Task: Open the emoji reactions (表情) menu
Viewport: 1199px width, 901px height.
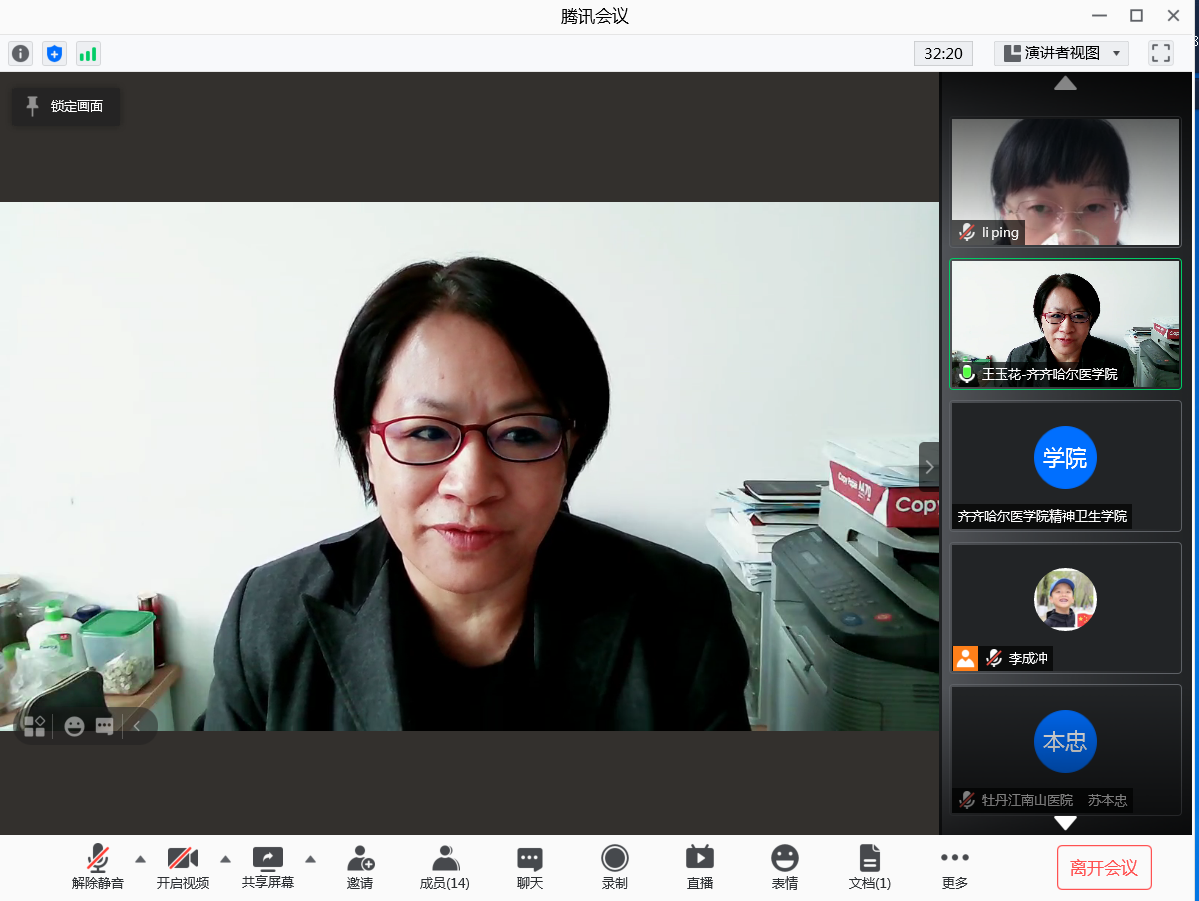Action: [x=785, y=867]
